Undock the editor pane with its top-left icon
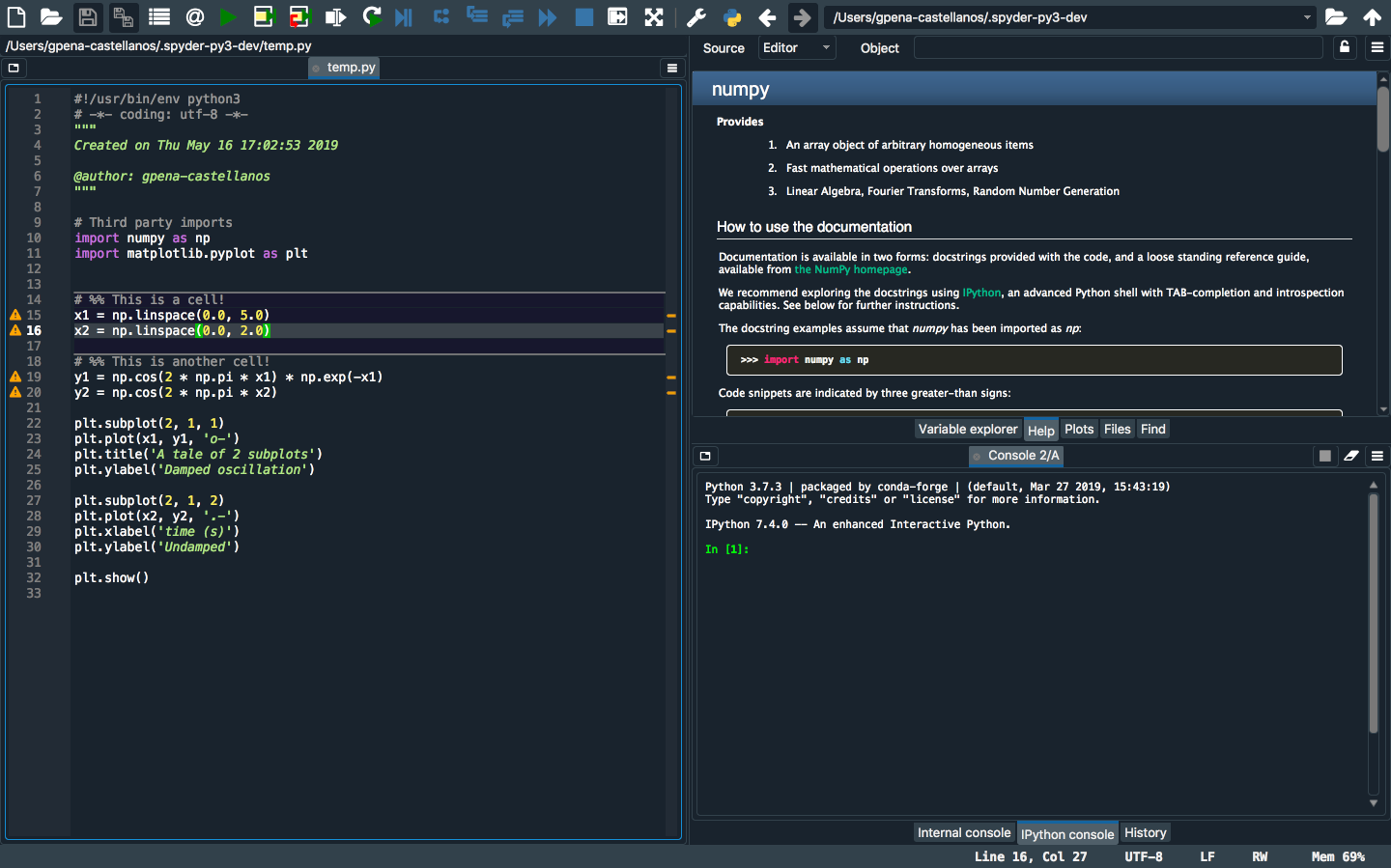Screen dimensions: 1391x868 14,68
